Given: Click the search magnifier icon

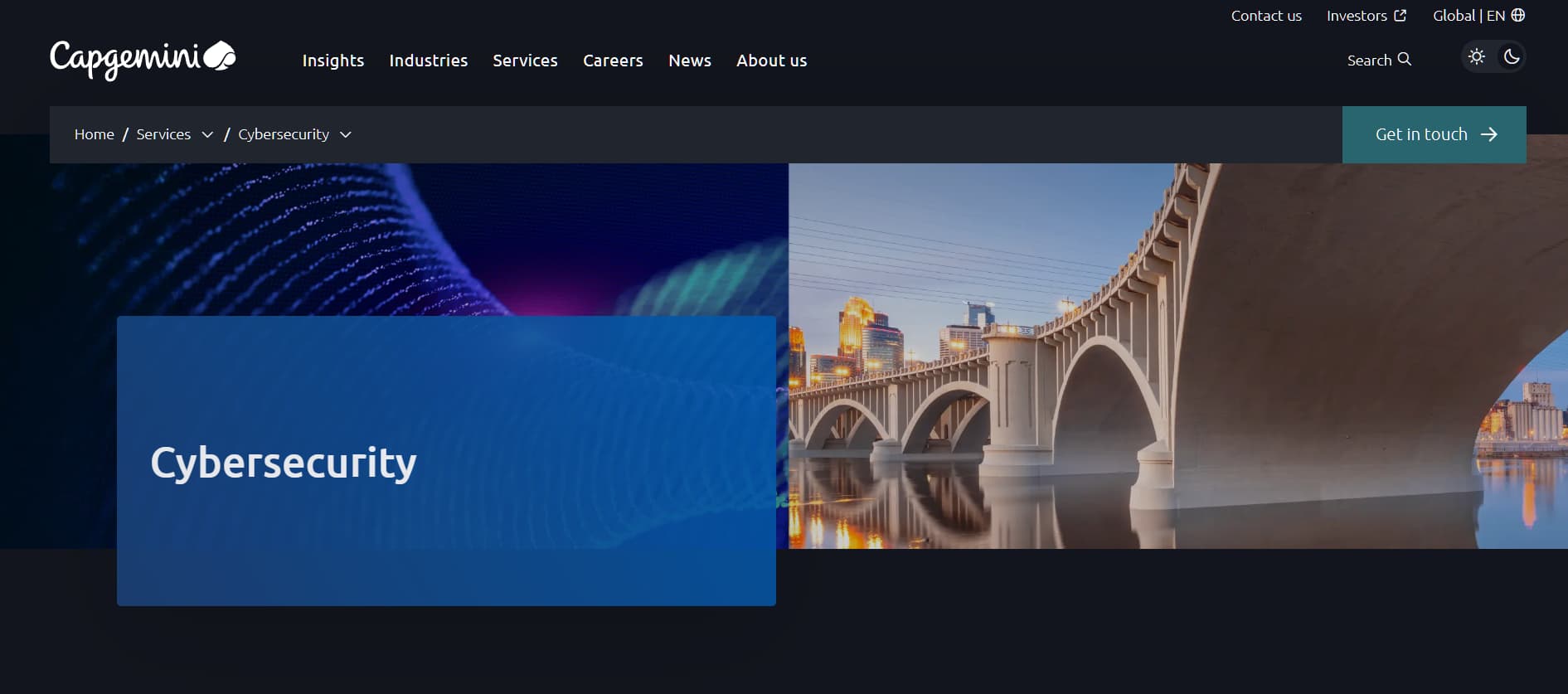Looking at the screenshot, I should (x=1404, y=60).
